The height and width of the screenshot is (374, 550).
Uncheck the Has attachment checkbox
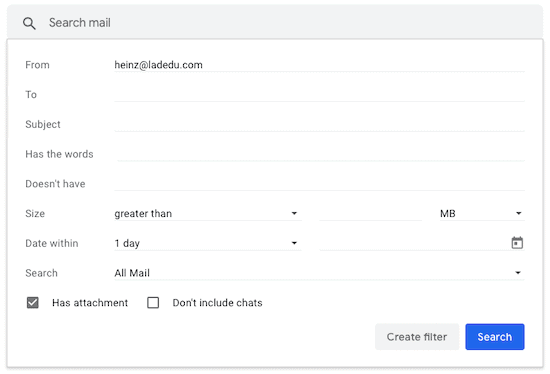pyautogui.click(x=33, y=302)
